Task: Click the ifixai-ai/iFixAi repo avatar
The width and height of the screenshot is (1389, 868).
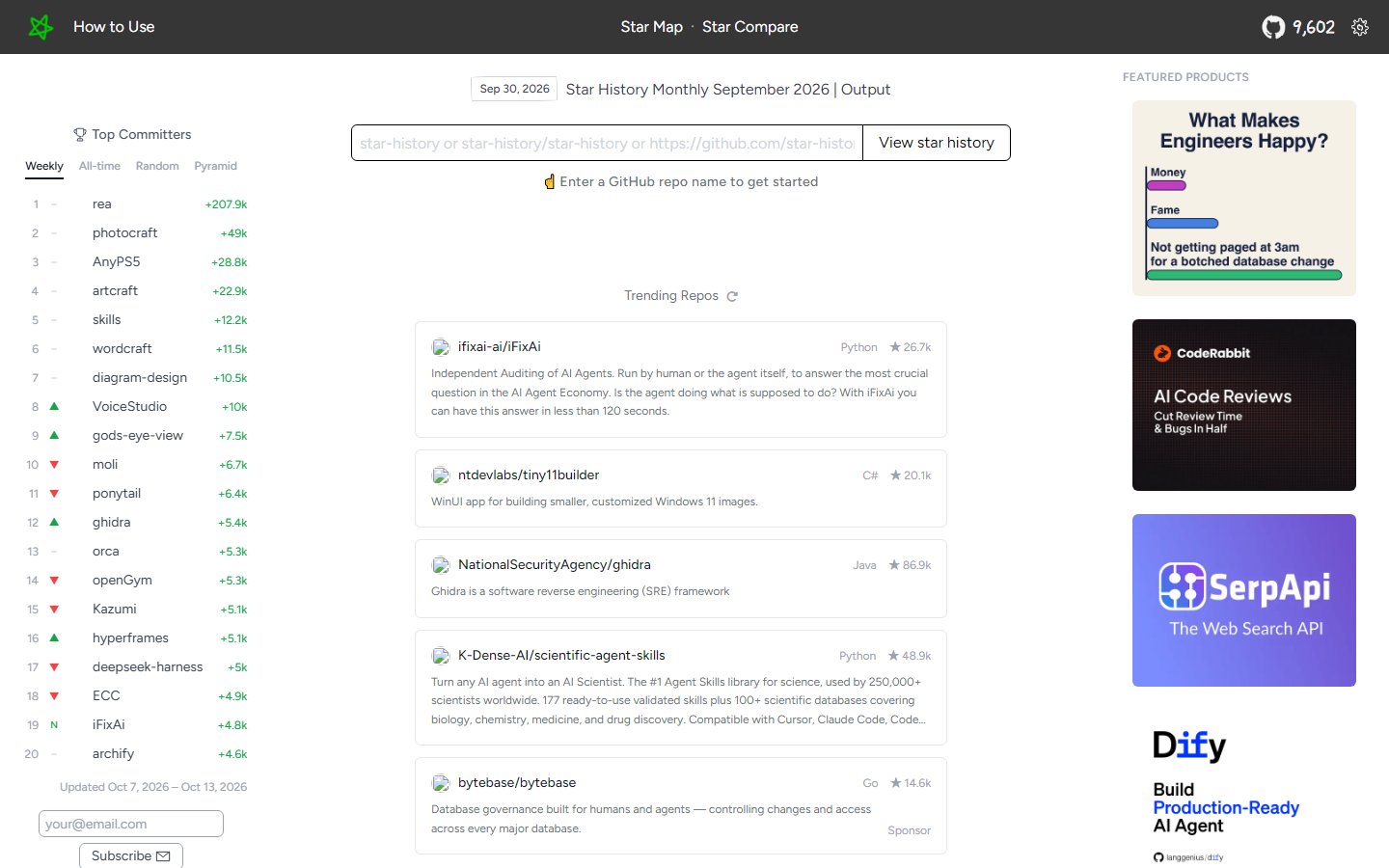Action: [x=441, y=347]
